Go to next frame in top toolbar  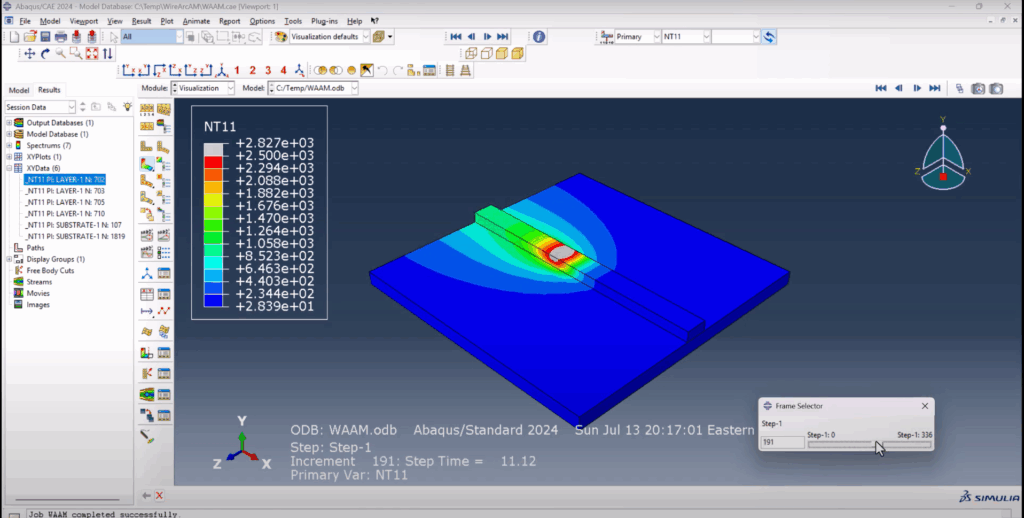click(x=487, y=37)
